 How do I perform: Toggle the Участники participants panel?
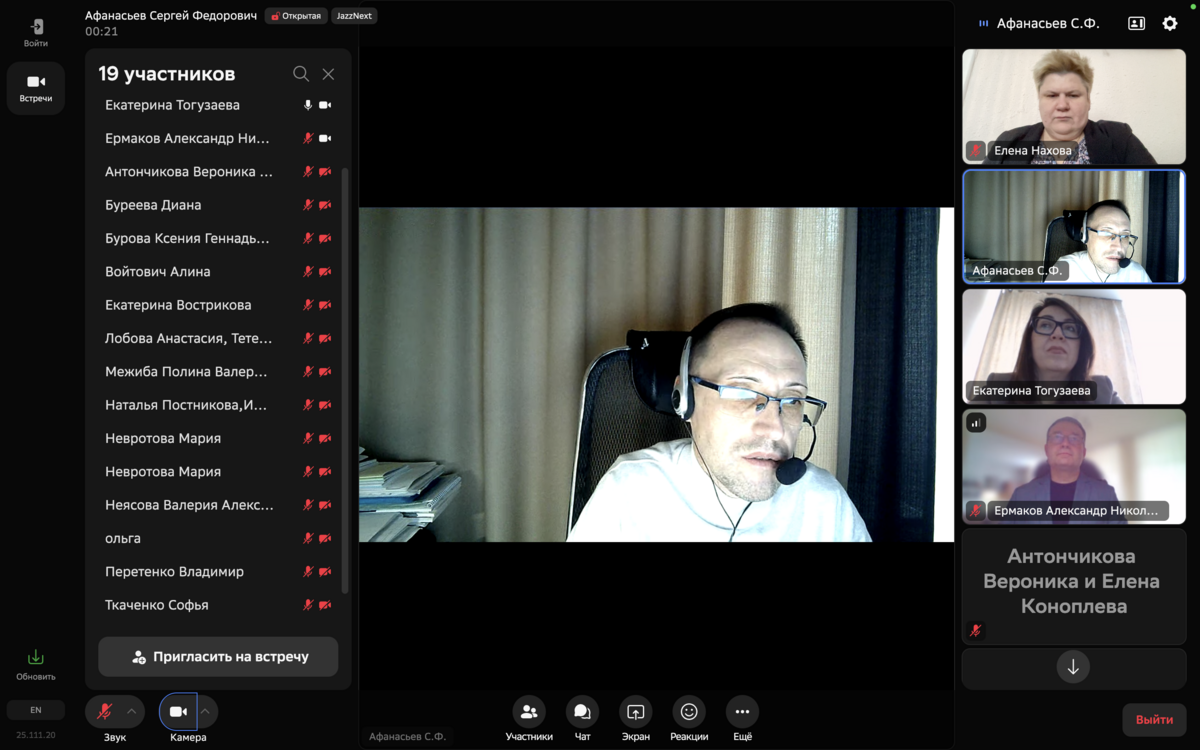point(529,712)
